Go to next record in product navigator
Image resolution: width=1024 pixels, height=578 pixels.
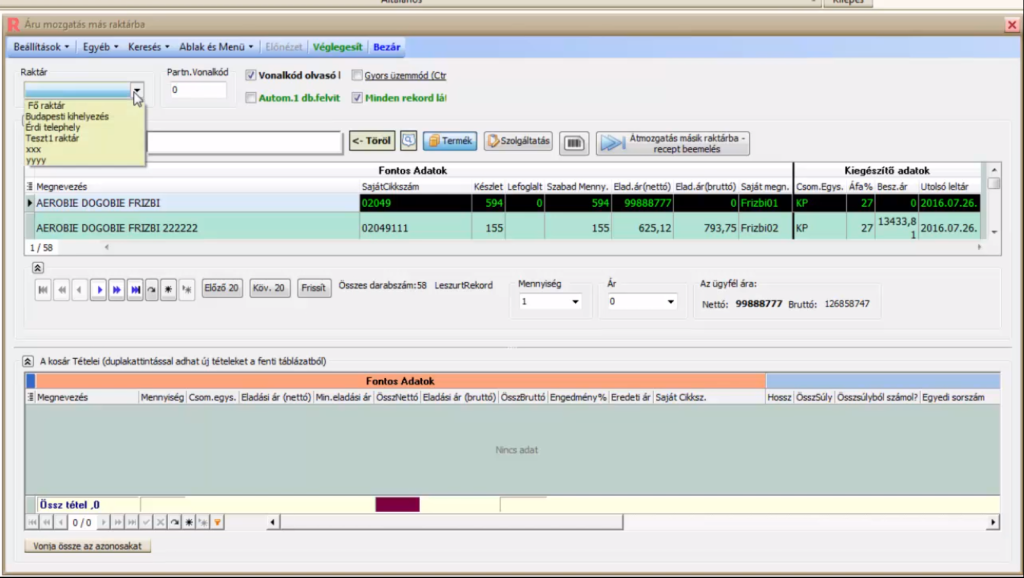[x=98, y=289]
